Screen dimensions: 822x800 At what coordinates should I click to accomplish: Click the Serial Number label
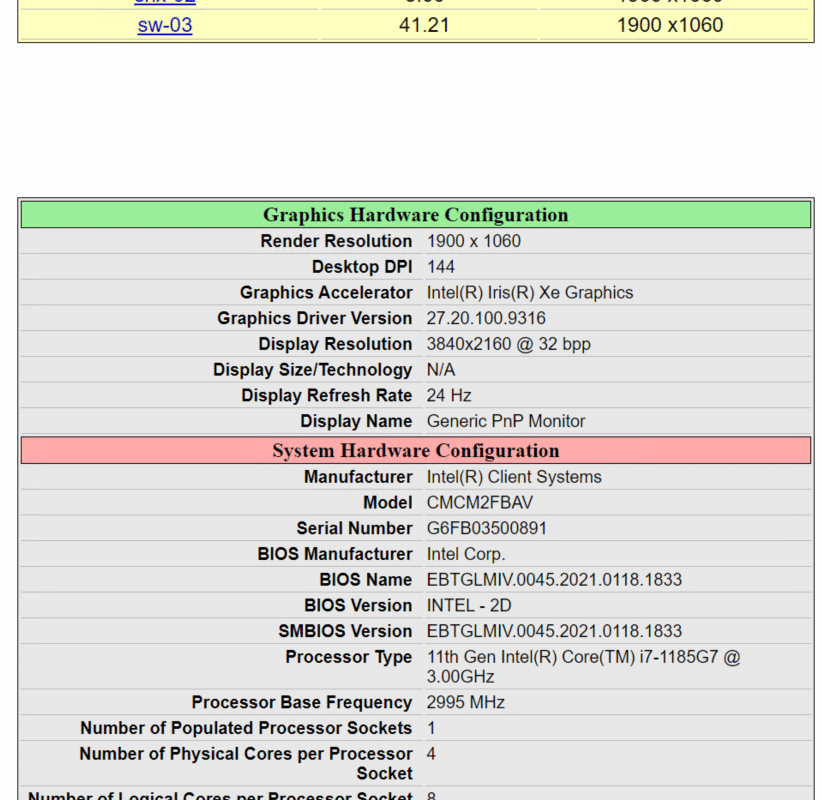pyautogui.click(x=354, y=528)
